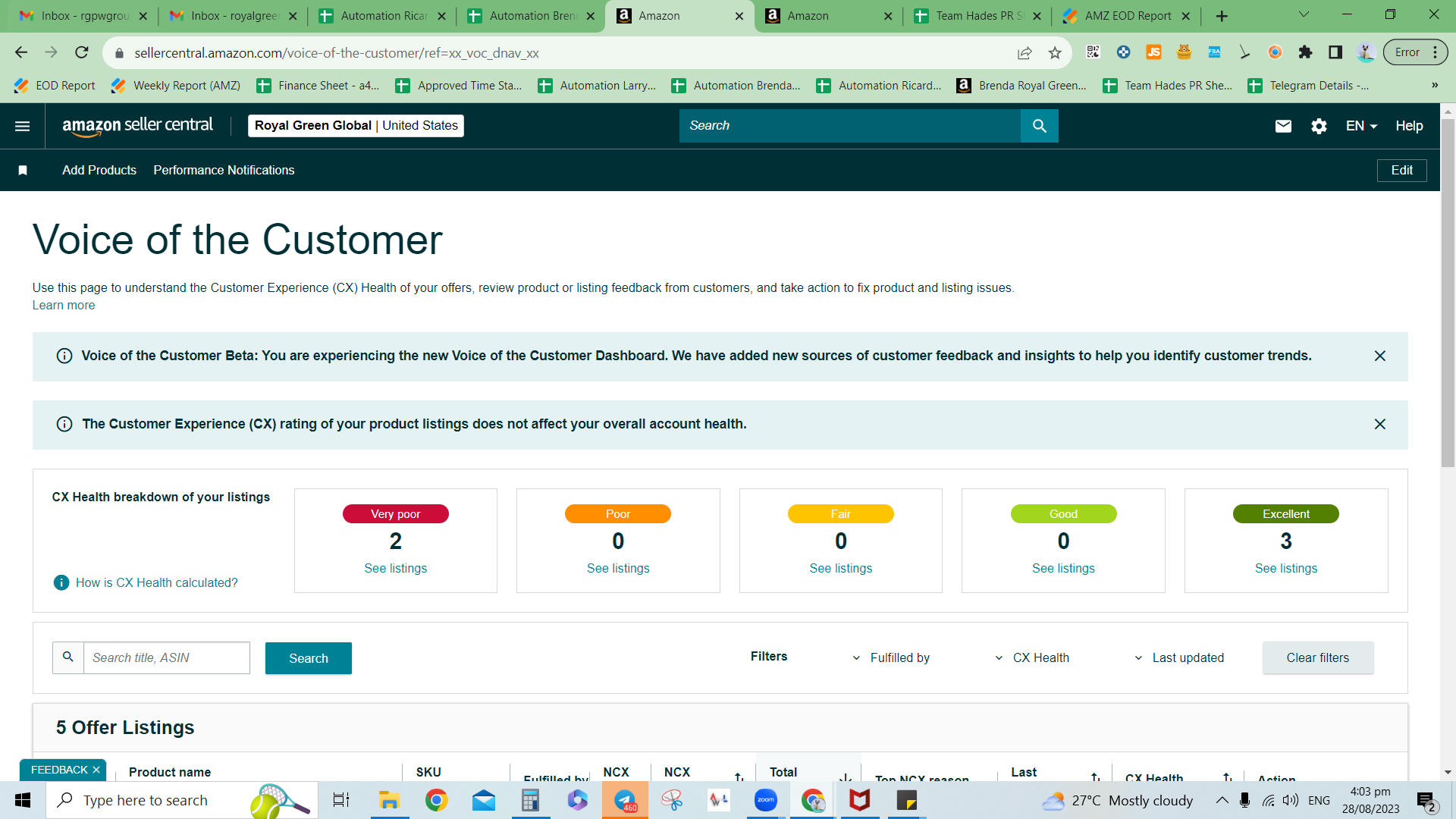Expand the browser tab search dropdown
The height and width of the screenshot is (819, 1456).
coord(1304,15)
